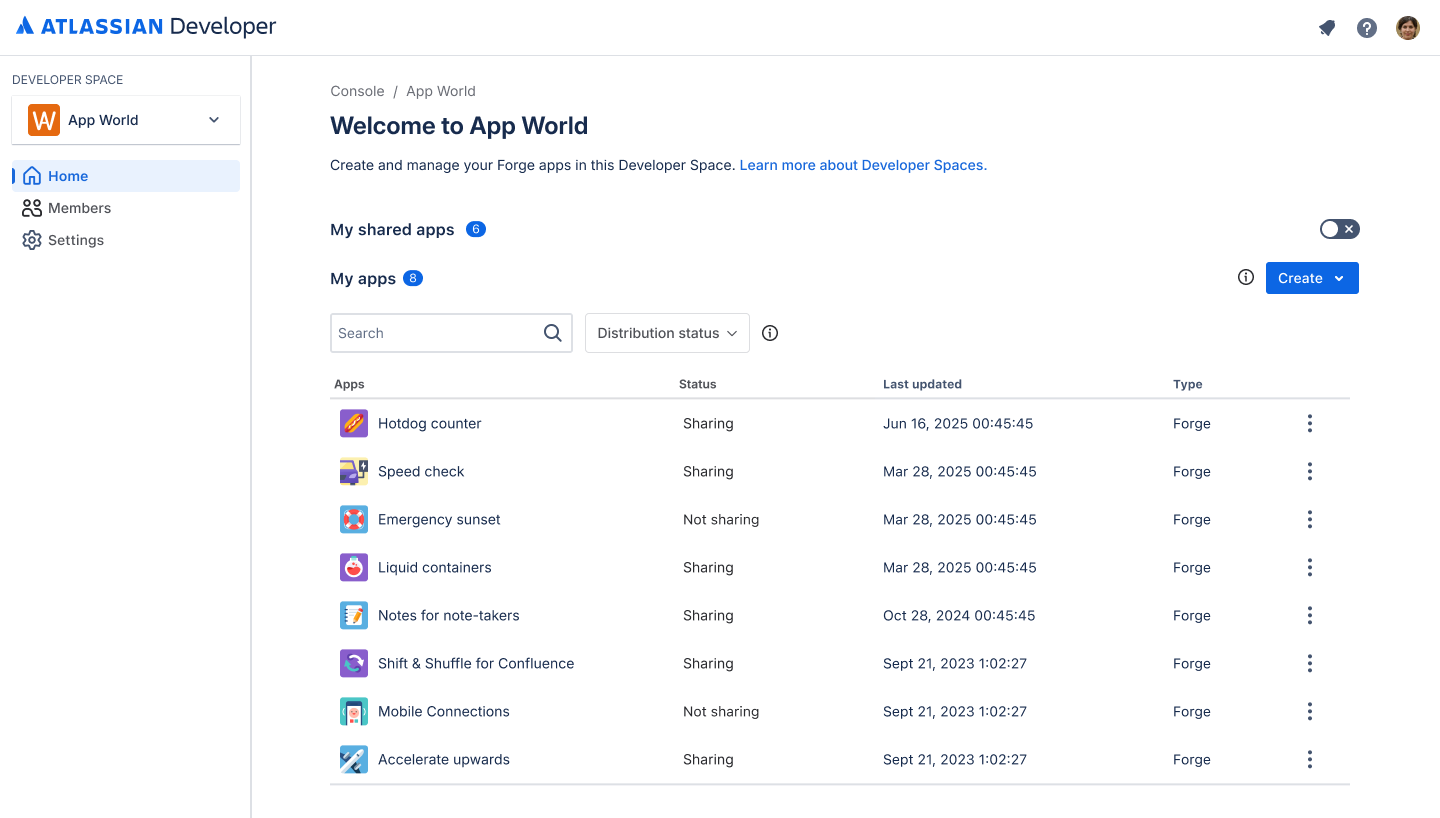
Task: Click into the Search apps field
Action: pos(435,333)
